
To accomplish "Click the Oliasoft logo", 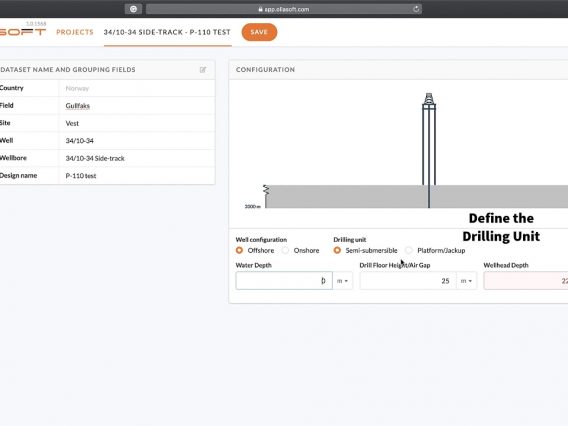I will (22, 32).
